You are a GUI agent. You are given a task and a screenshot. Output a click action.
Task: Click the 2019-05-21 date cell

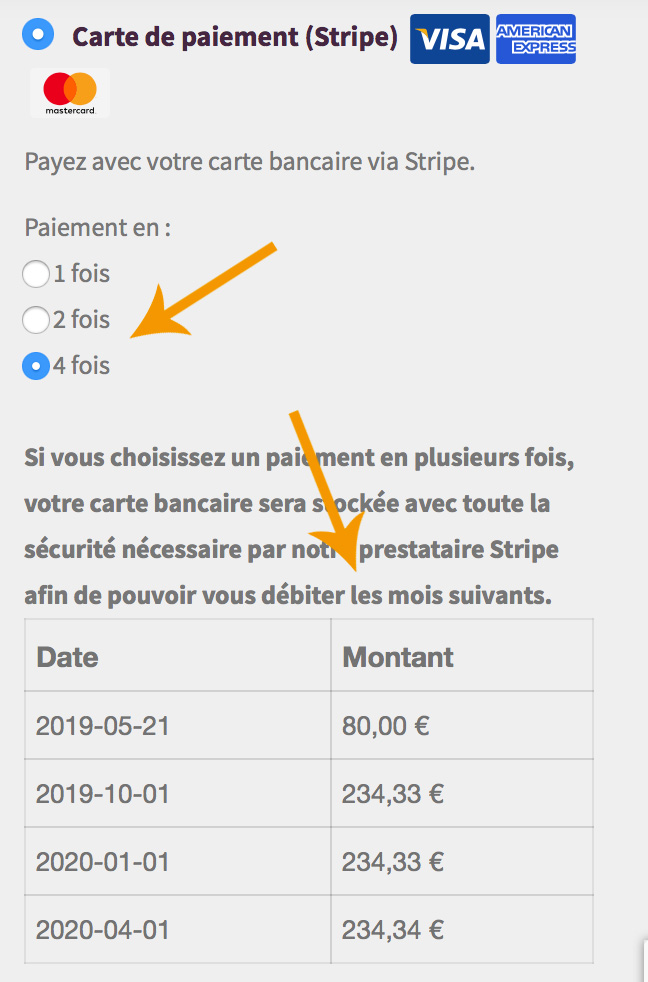tap(178, 726)
